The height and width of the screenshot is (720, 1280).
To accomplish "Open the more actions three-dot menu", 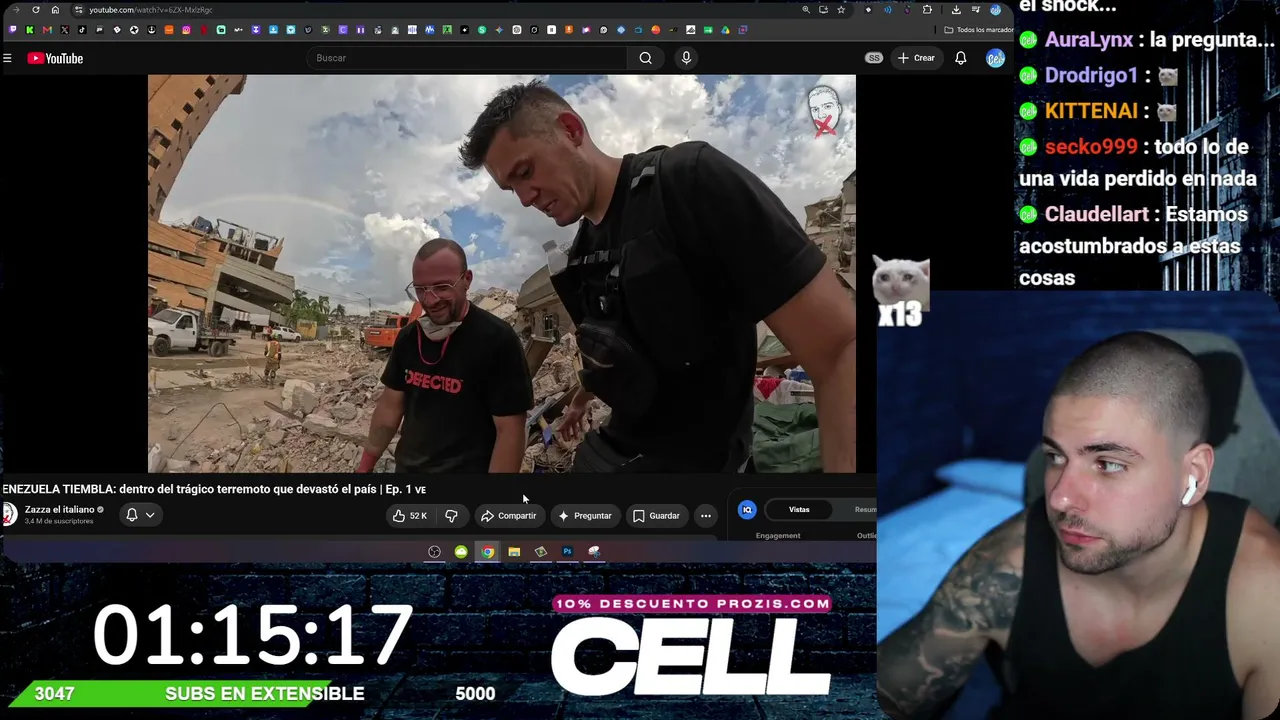I will pyautogui.click(x=706, y=516).
